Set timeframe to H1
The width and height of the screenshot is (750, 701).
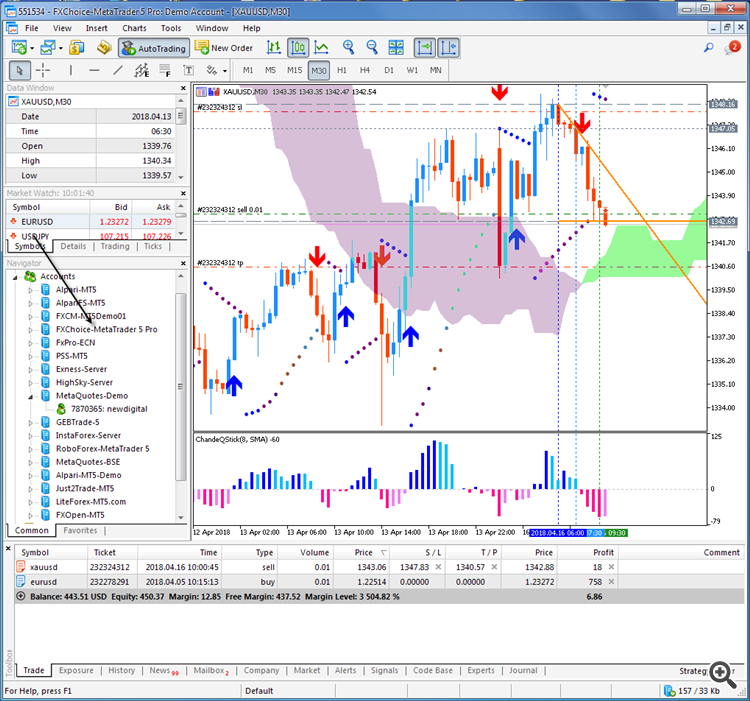coord(342,70)
